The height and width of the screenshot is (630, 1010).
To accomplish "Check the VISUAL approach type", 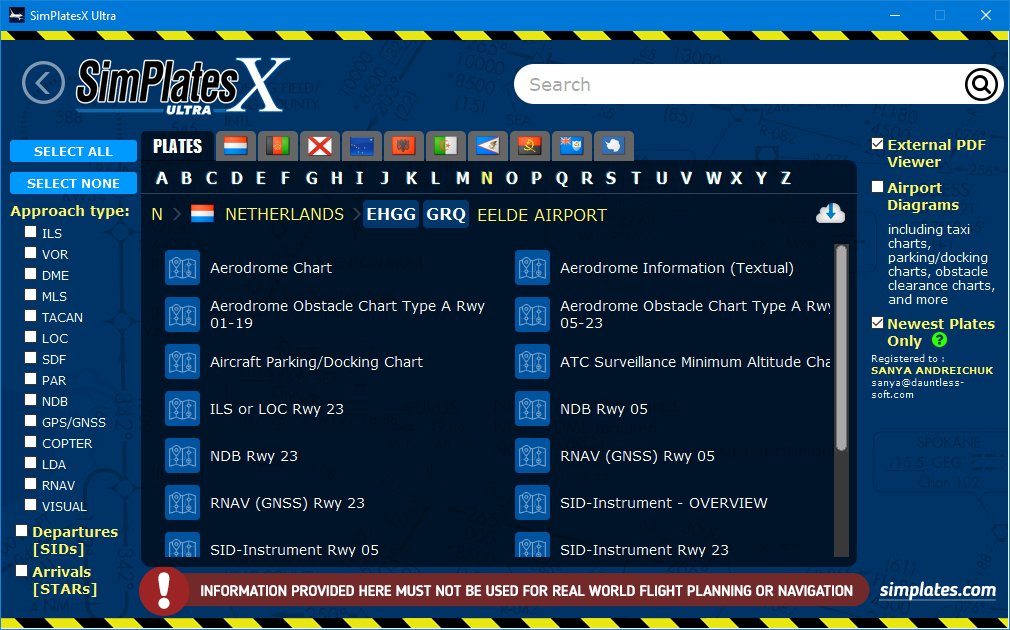I will point(30,504).
